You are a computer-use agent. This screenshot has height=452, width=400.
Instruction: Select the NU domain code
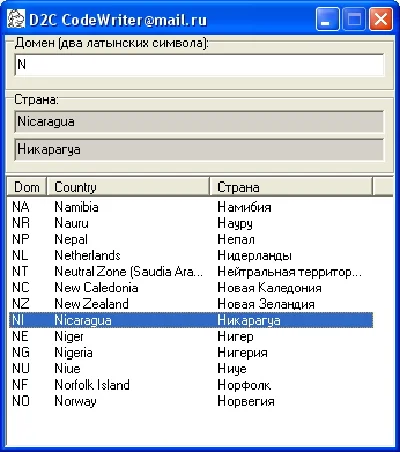[21, 368]
